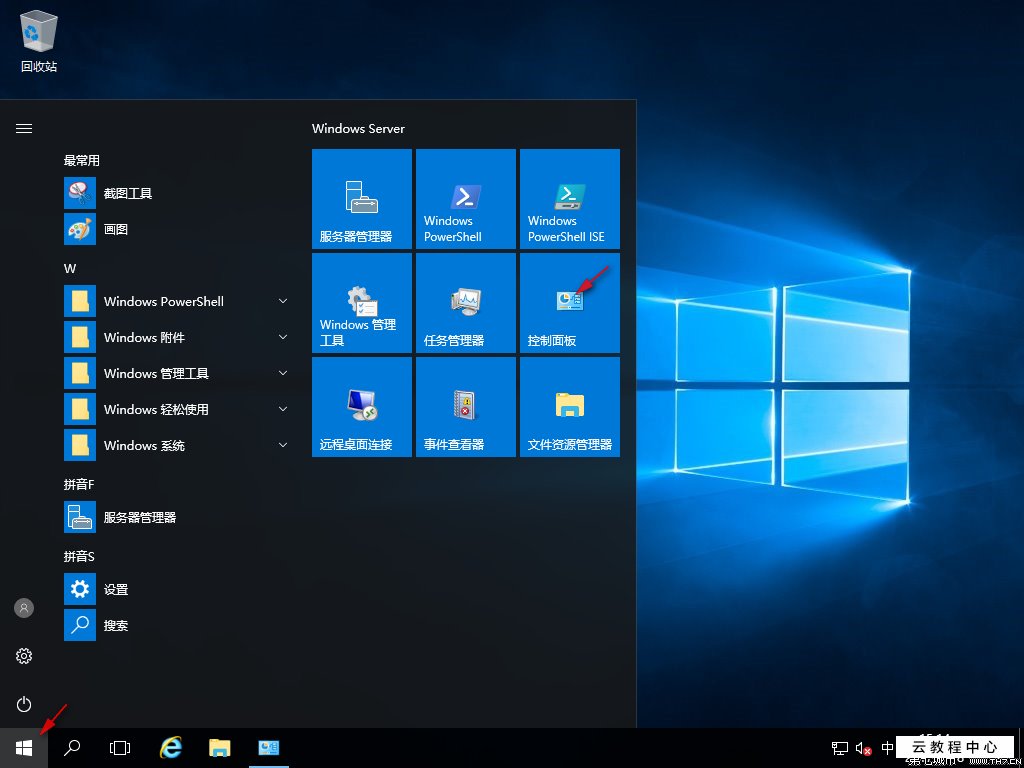Expand the Windows 管理工具 folder in list

click(x=176, y=373)
